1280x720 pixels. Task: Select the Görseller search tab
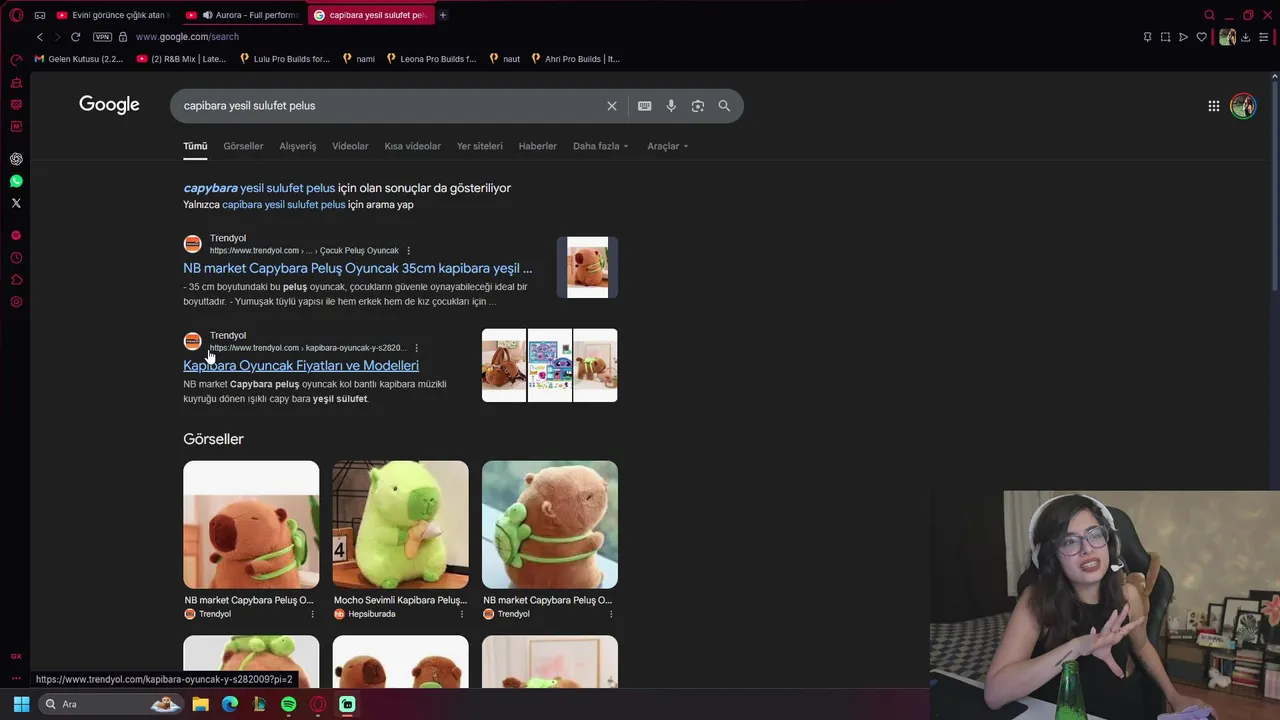[x=243, y=146]
